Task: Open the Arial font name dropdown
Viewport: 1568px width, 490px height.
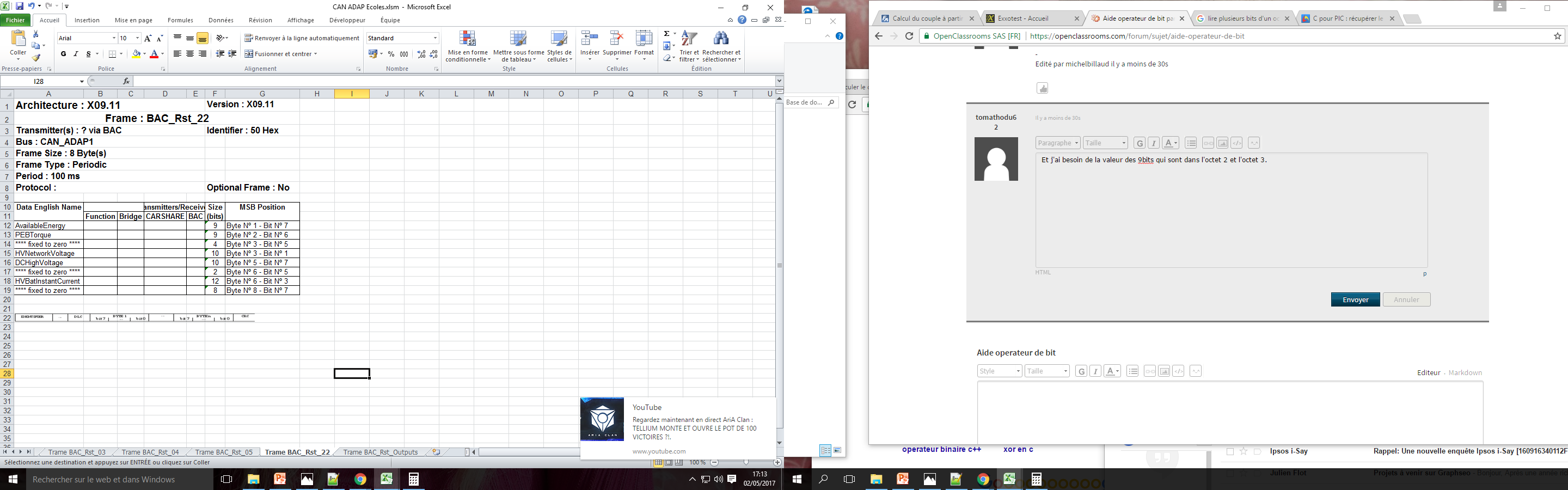Action: 113,38
